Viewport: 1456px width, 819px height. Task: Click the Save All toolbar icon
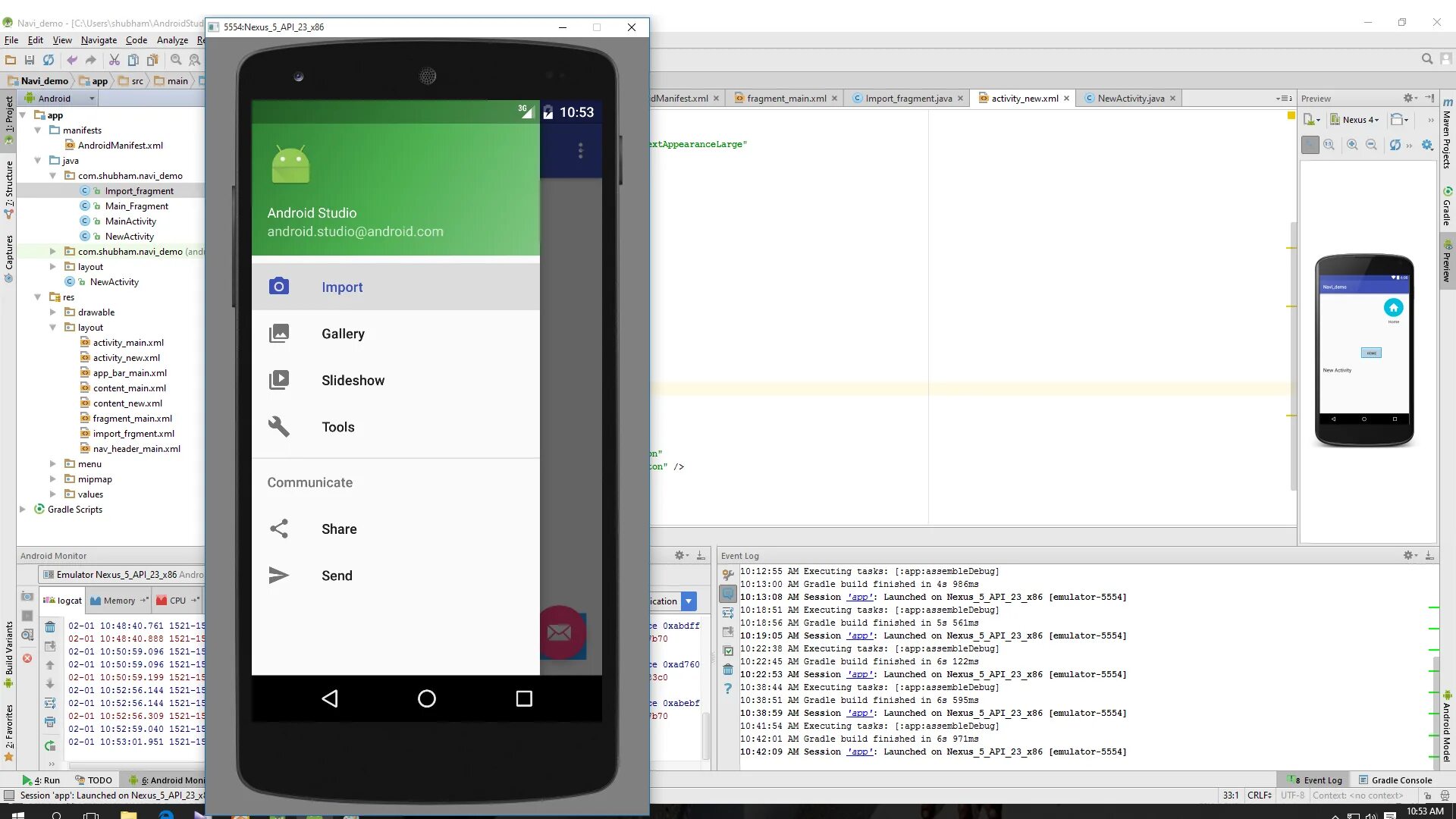coord(30,60)
